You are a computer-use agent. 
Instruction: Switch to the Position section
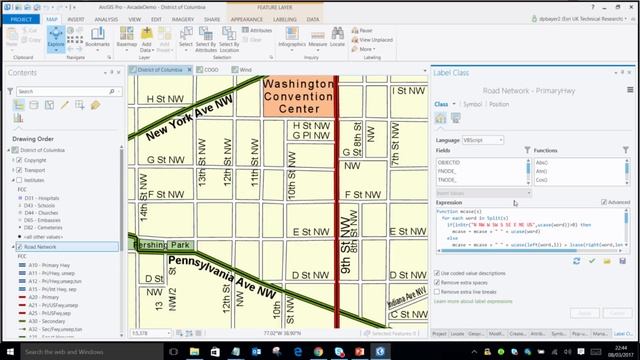click(x=499, y=104)
